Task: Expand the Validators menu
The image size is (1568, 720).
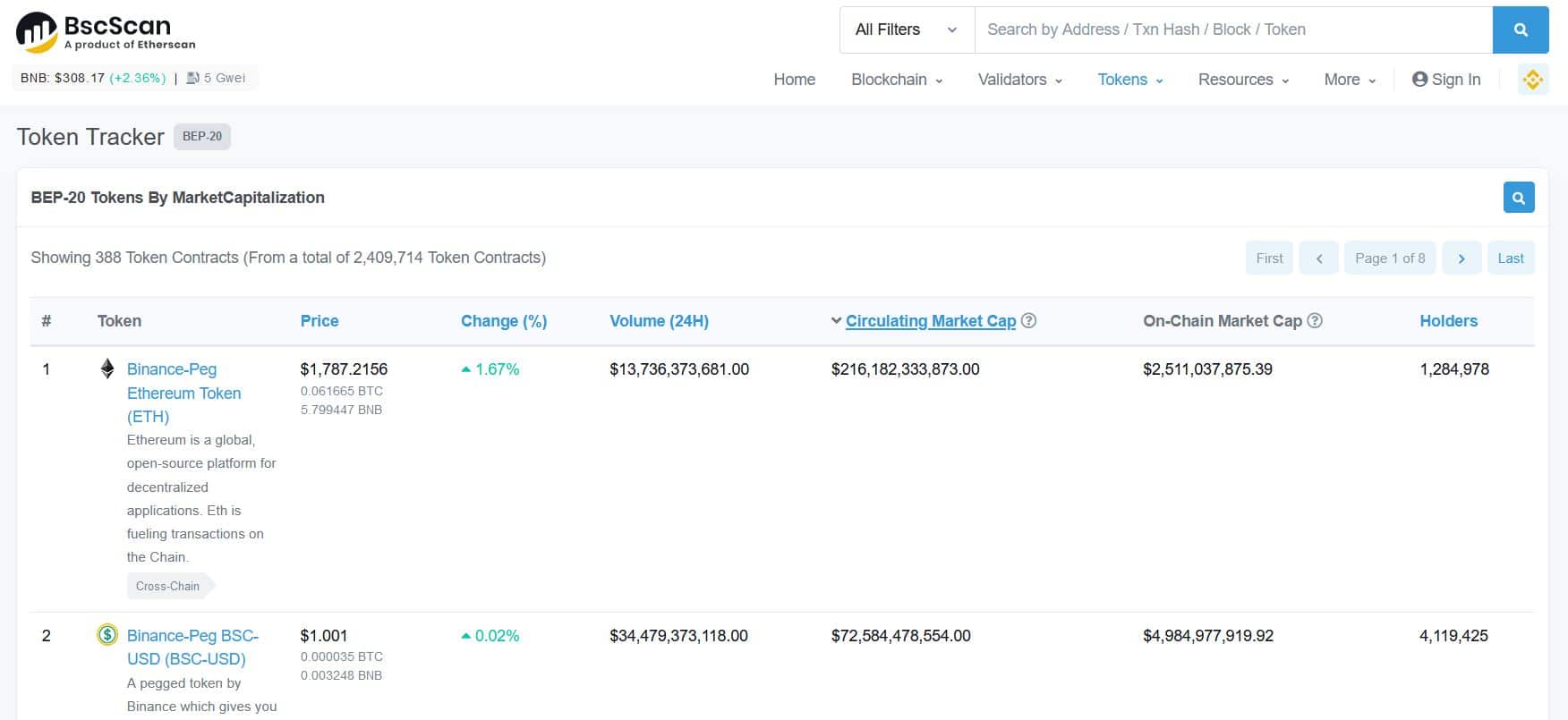Action: coord(1020,80)
